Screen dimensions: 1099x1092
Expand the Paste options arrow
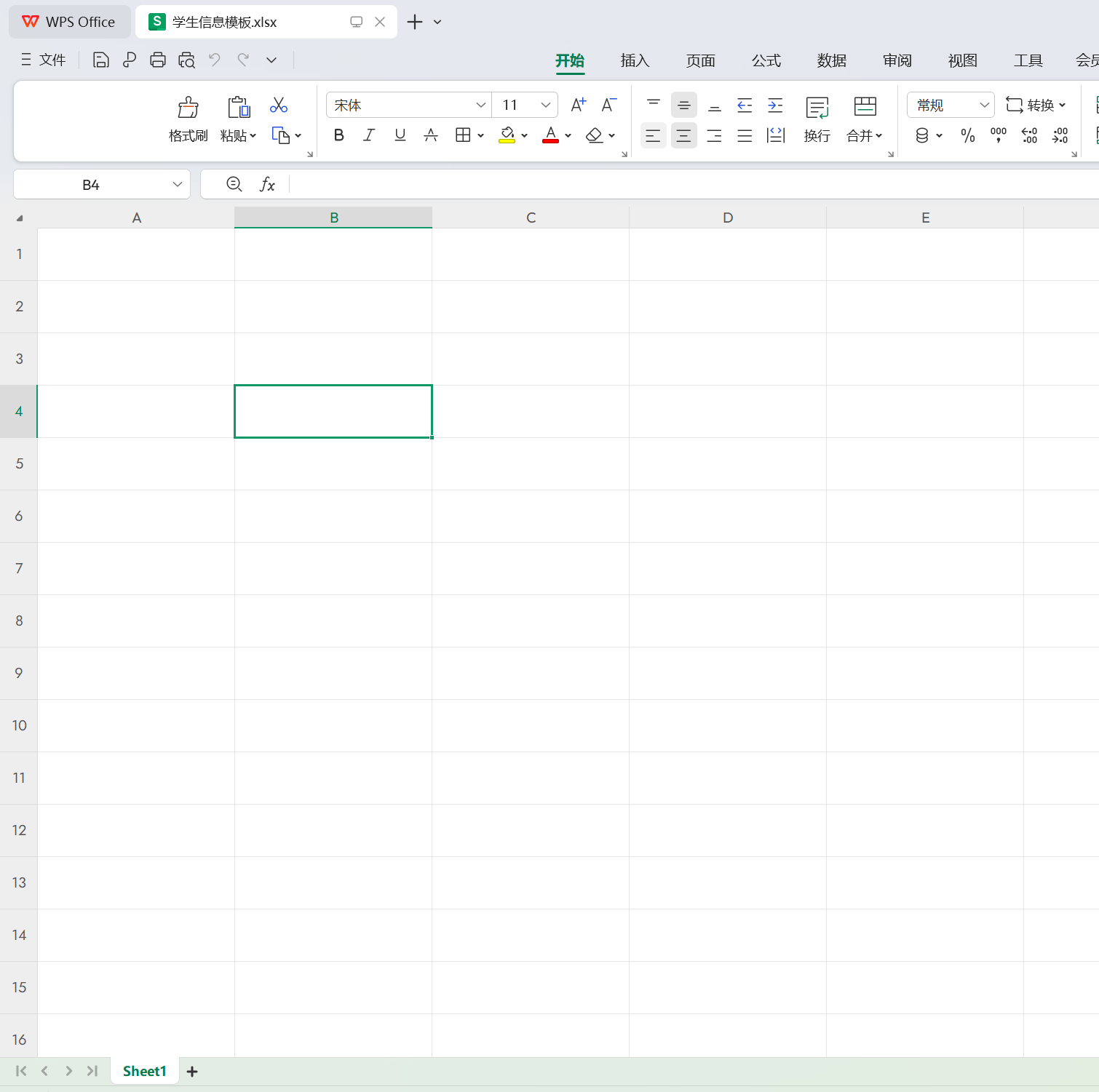click(x=253, y=136)
